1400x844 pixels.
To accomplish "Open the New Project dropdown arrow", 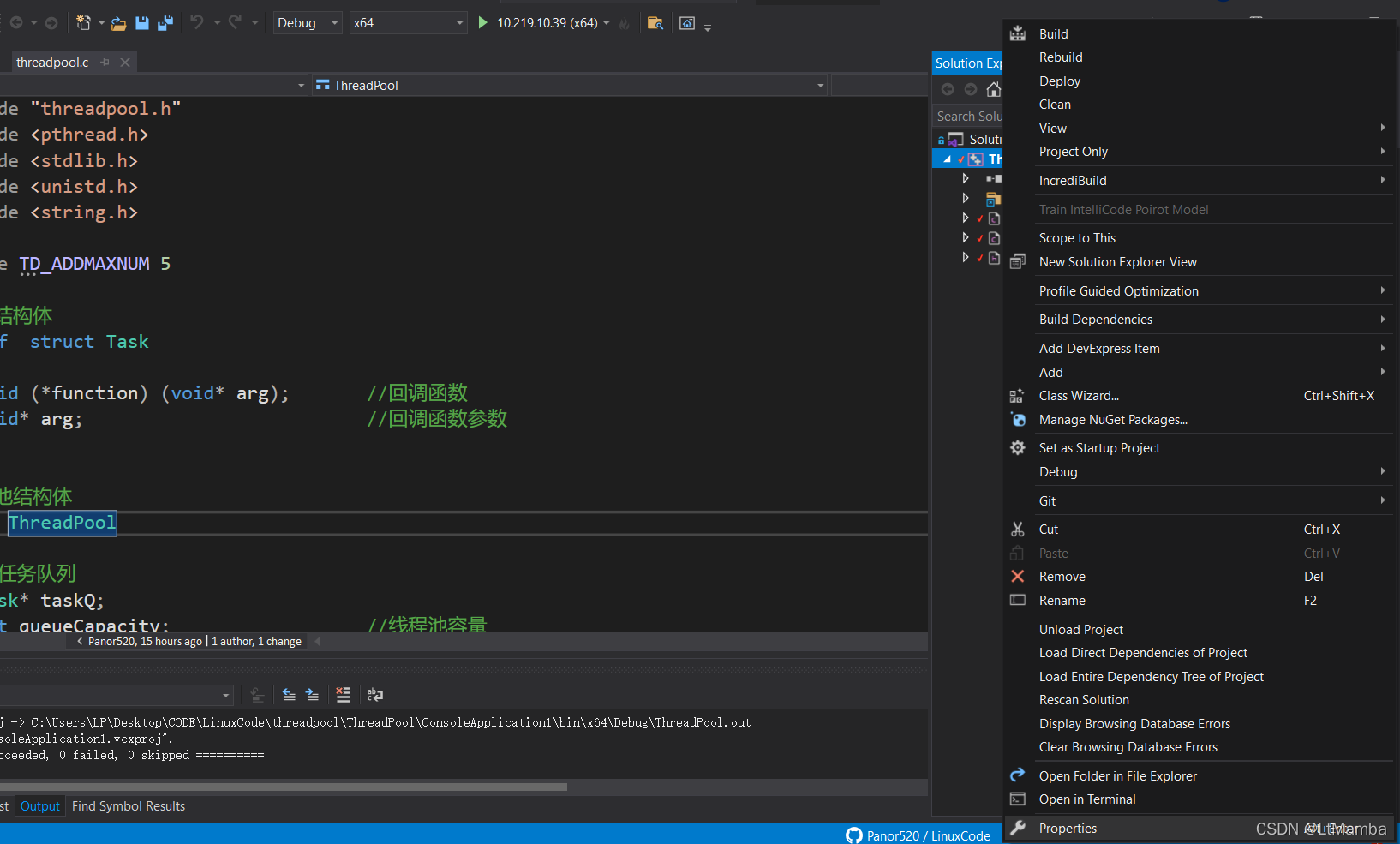I will click(101, 23).
